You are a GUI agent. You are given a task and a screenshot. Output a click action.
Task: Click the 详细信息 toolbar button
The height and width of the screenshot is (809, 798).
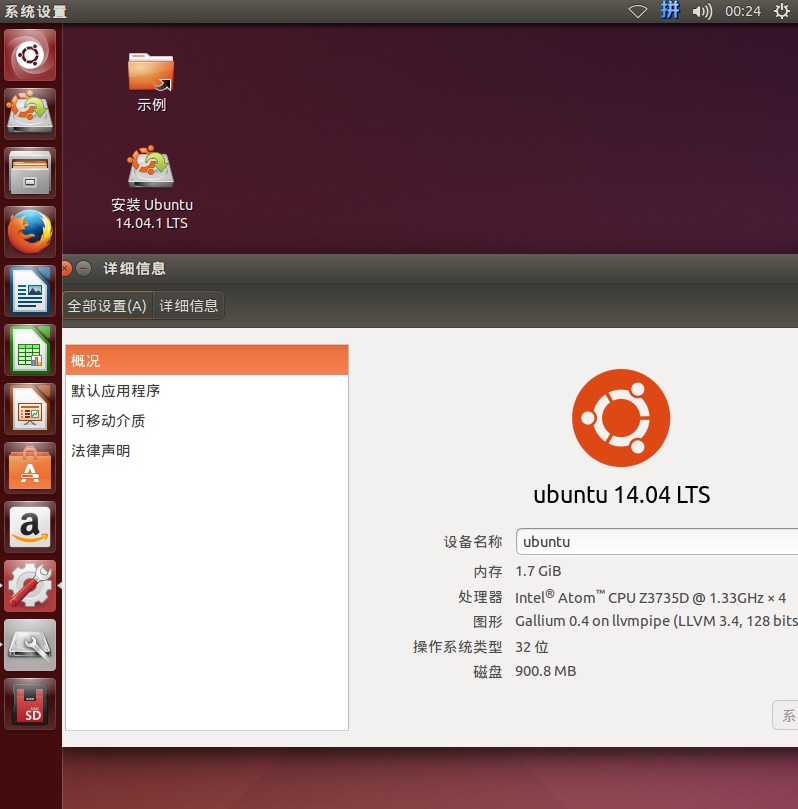188,306
